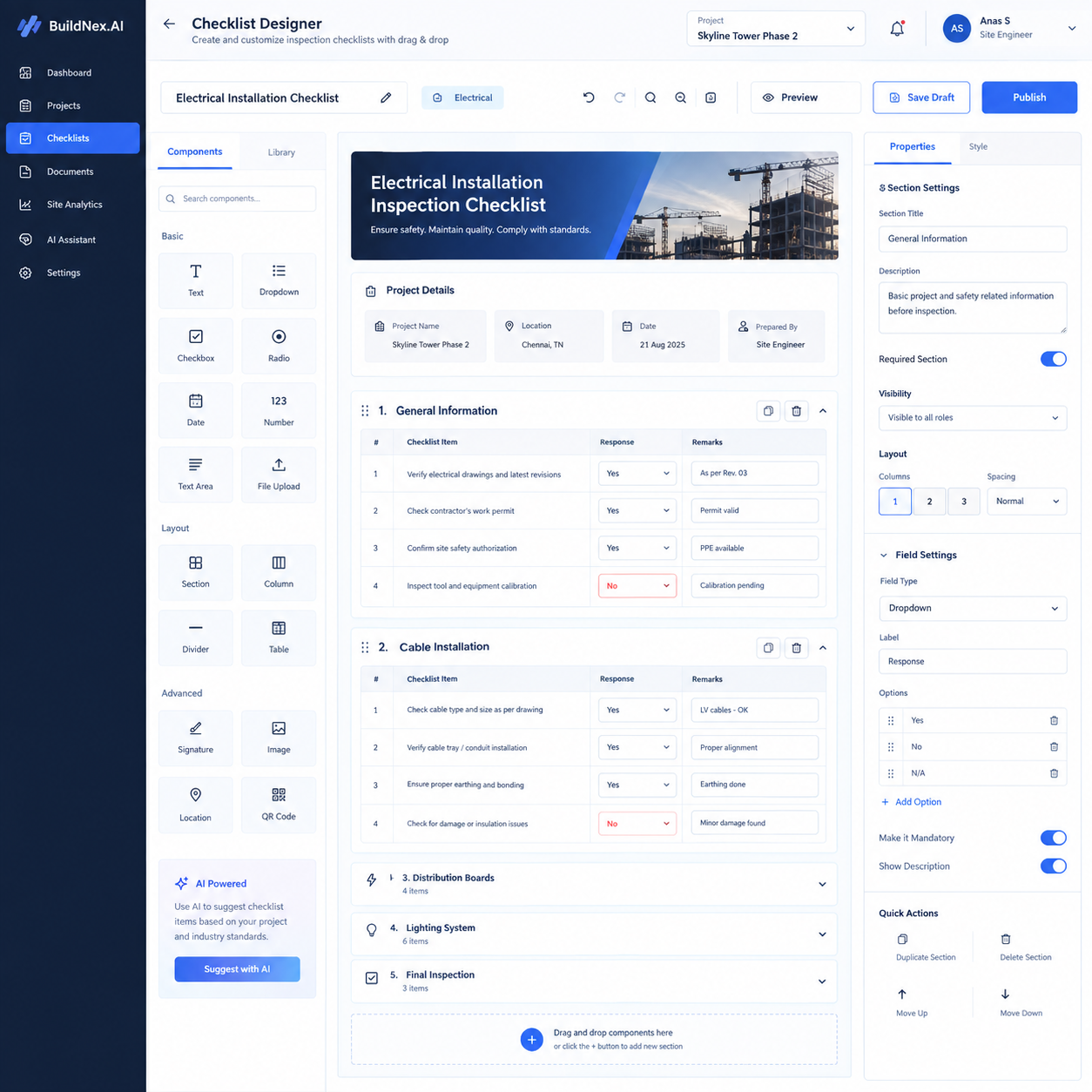Open the Visibility roles dropdown
The width and height of the screenshot is (1092, 1092).
(x=973, y=418)
